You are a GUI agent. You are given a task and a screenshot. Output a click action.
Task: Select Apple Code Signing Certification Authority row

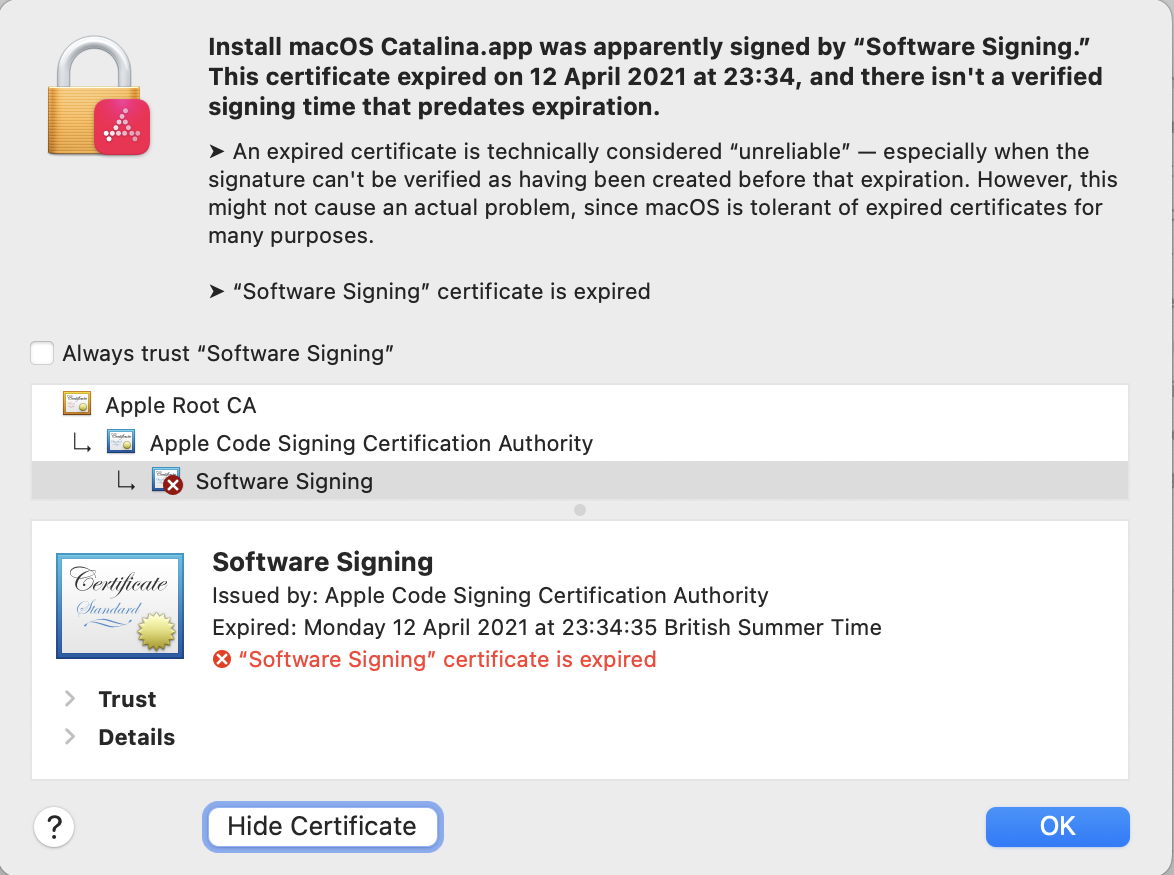click(371, 443)
